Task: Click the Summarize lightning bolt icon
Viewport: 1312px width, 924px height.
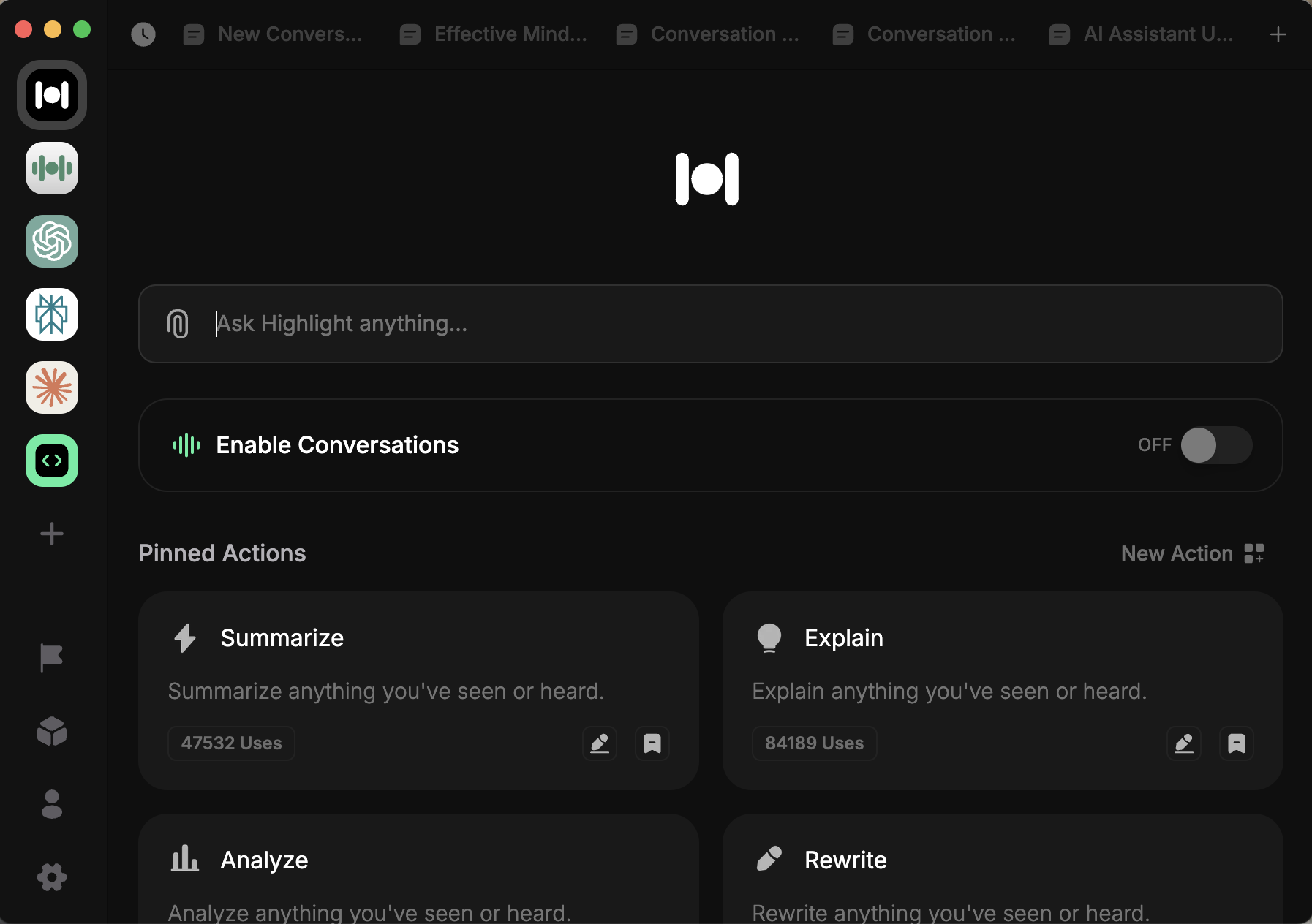Action: pyautogui.click(x=185, y=638)
